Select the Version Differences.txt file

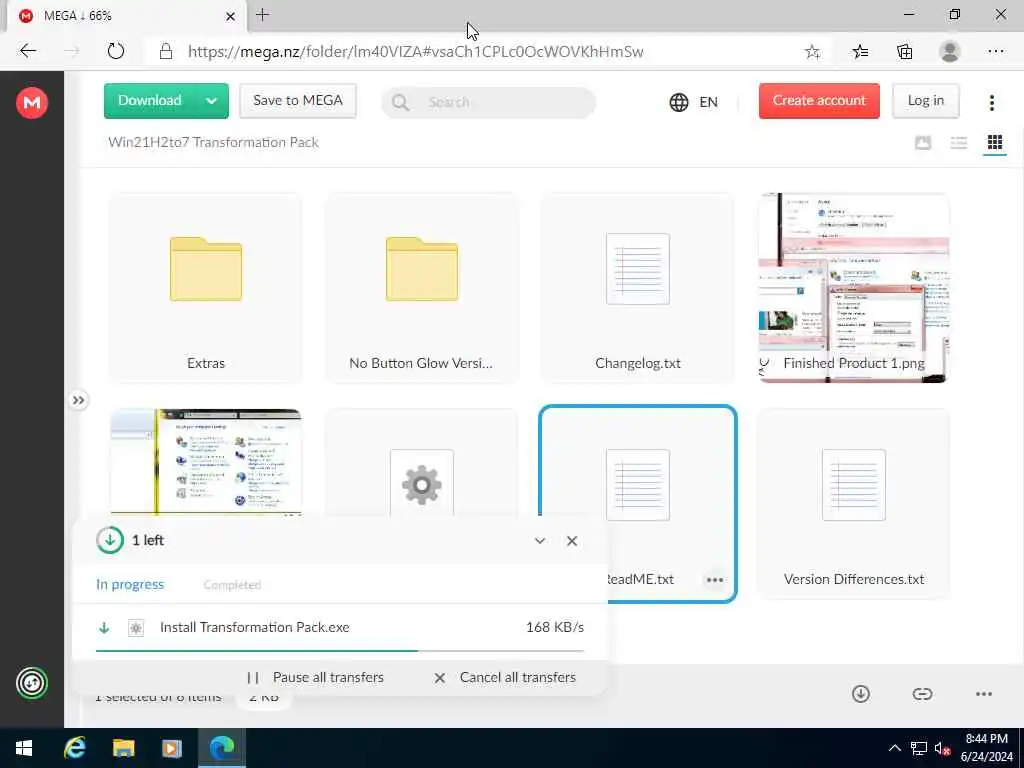(x=854, y=504)
